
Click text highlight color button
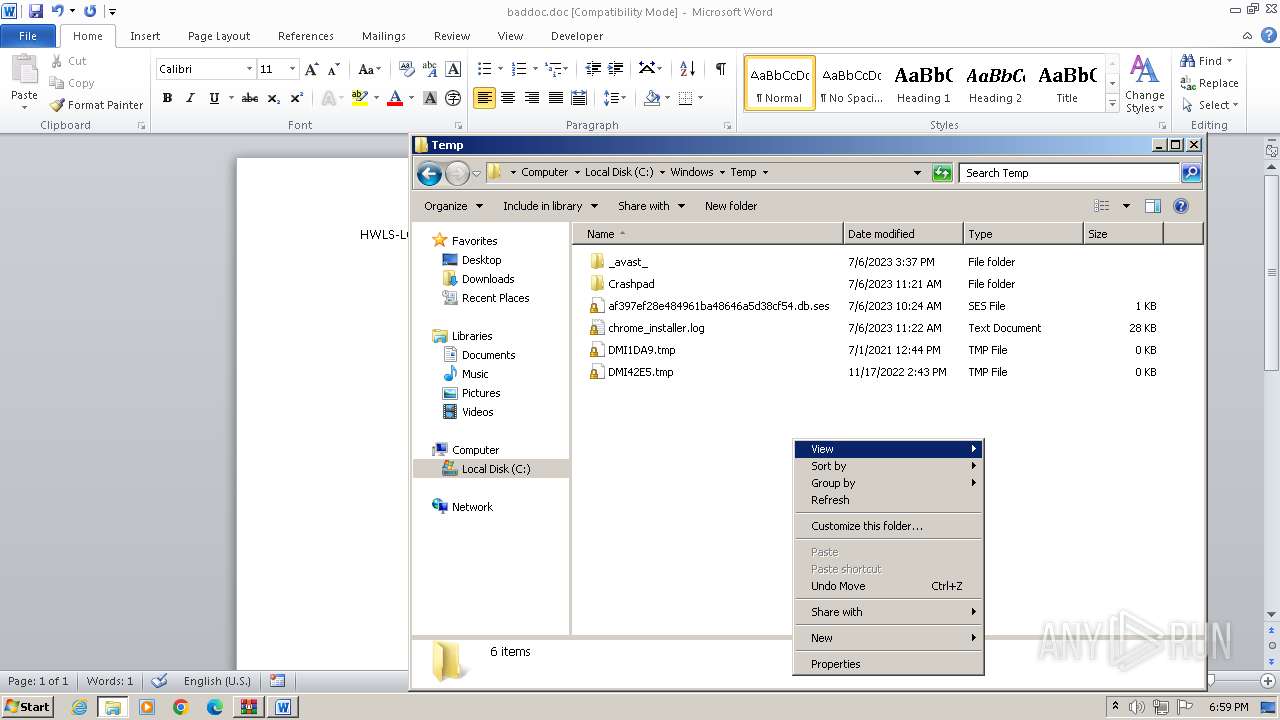360,98
